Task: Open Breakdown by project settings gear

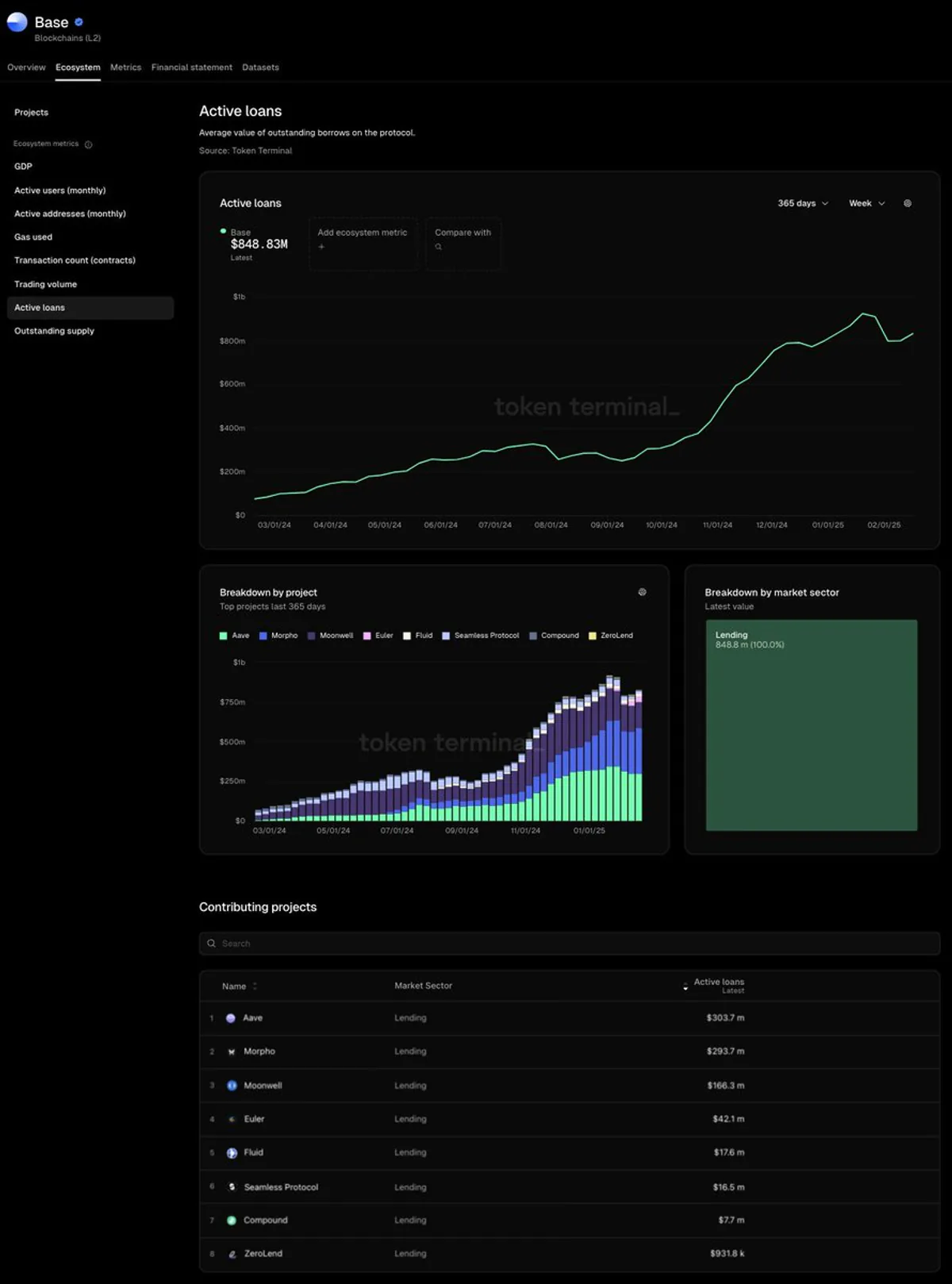Action: pos(643,592)
